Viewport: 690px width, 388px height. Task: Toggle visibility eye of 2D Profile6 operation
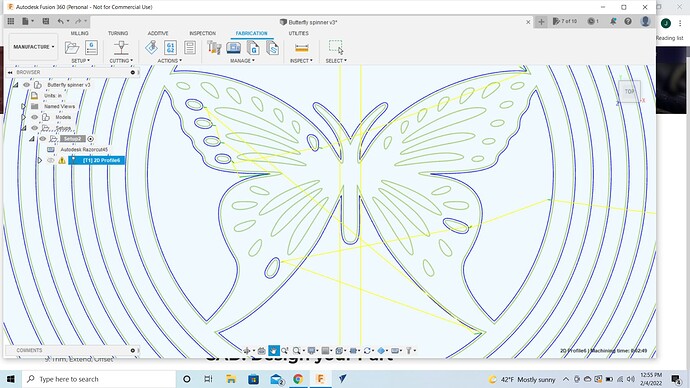coord(51,161)
